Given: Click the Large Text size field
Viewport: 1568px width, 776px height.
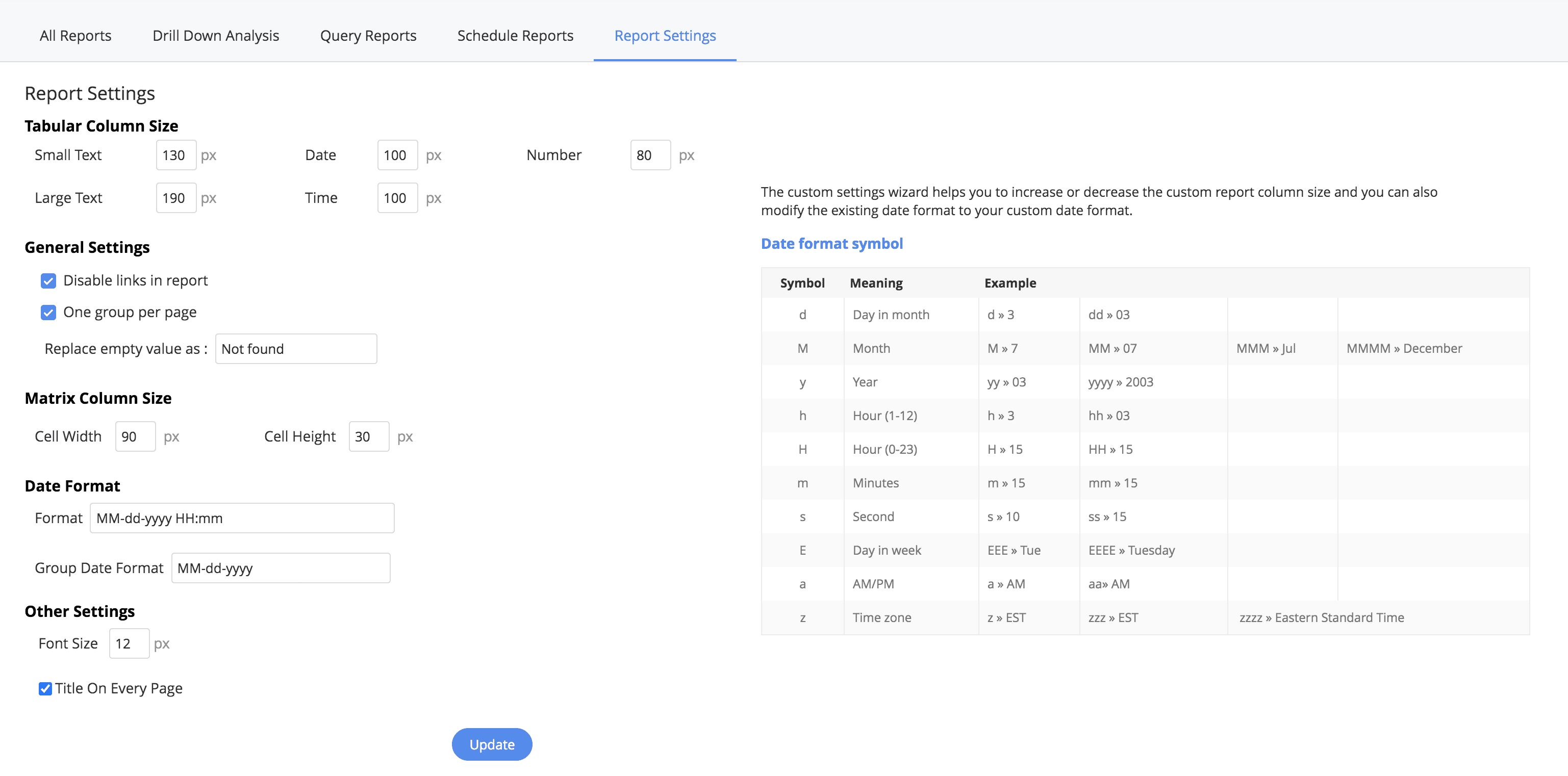Looking at the screenshot, I should coord(176,198).
